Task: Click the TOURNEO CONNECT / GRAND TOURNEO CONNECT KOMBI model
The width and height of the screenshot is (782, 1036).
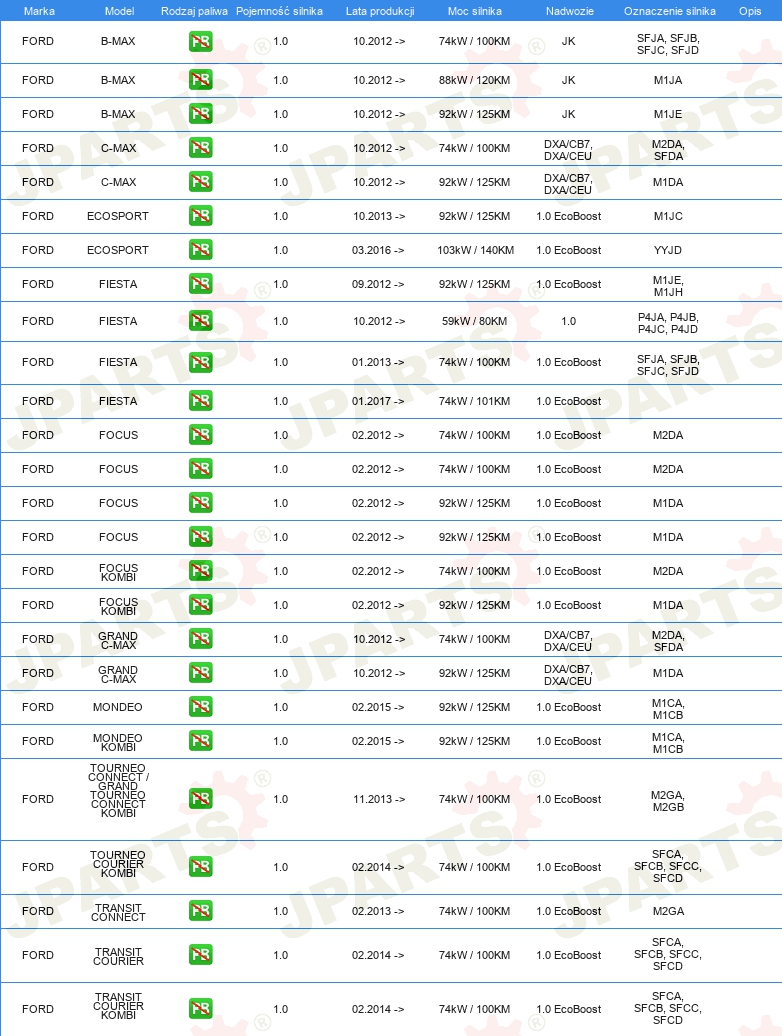Action: pyautogui.click(x=118, y=790)
